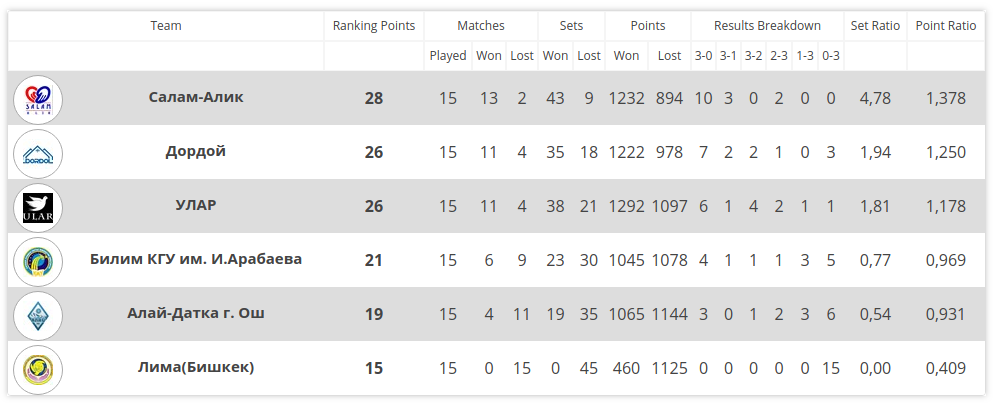This screenshot has height=403, width=993.
Task: Click the Point Ratio column header
Action: 946,26
